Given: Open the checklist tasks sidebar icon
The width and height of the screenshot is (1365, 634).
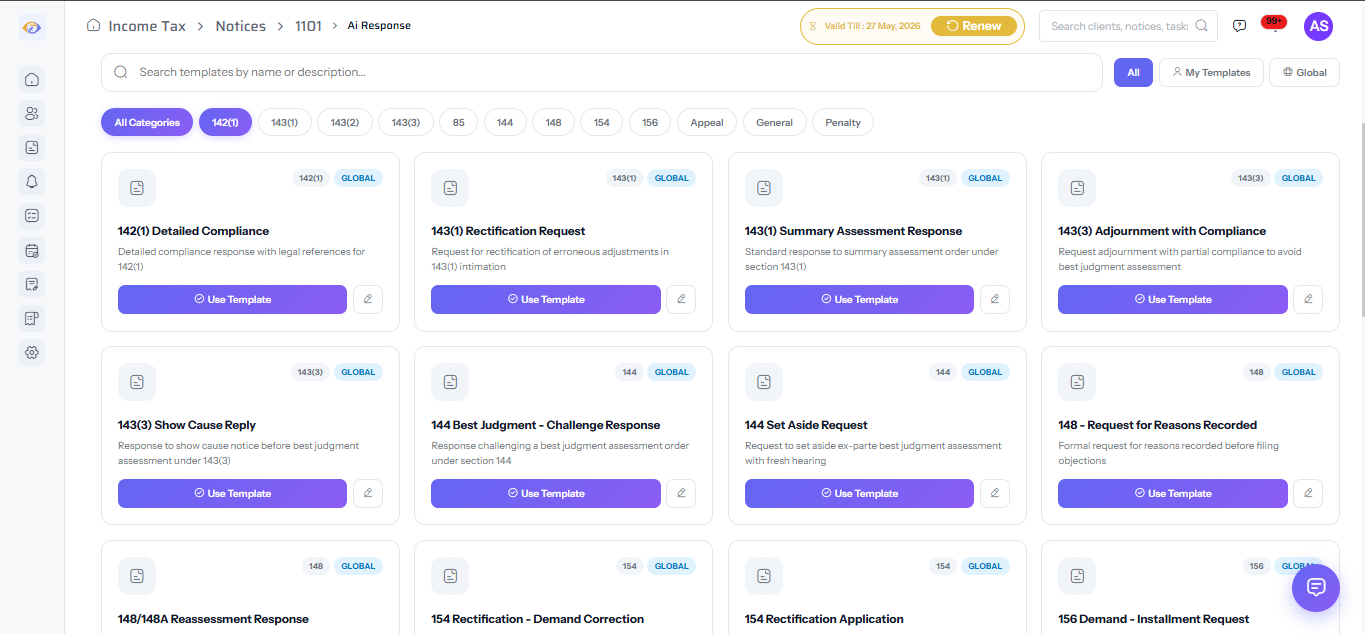Looking at the screenshot, I should [32, 215].
